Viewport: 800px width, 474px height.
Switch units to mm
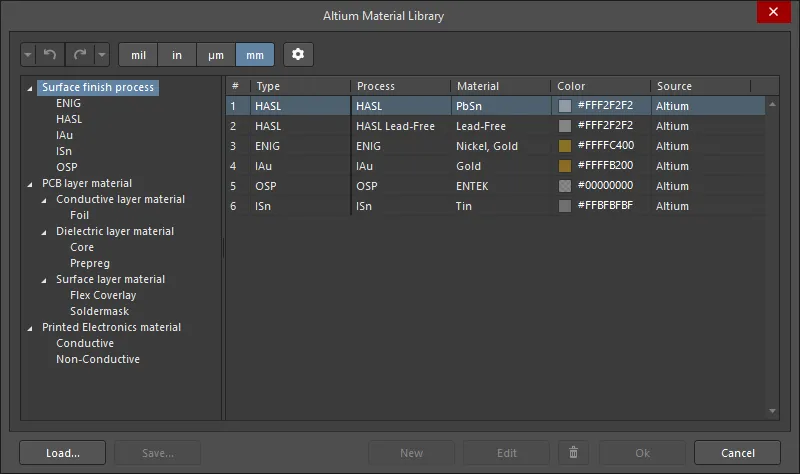pos(255,55)
